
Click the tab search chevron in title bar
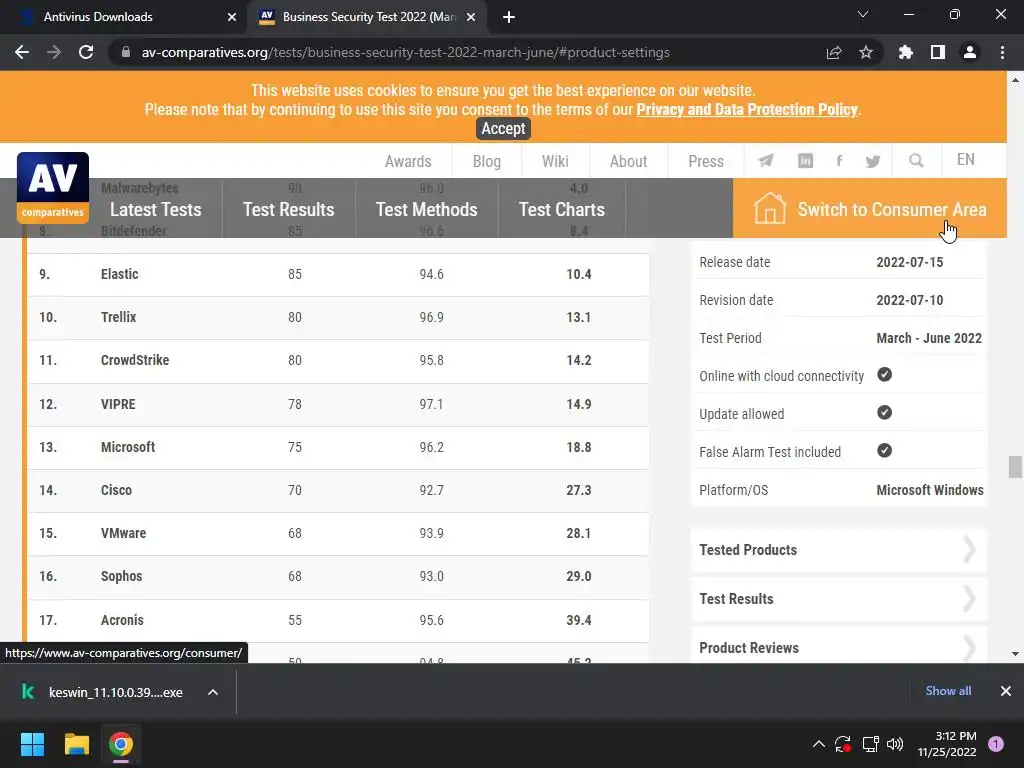tap(863, 14)
